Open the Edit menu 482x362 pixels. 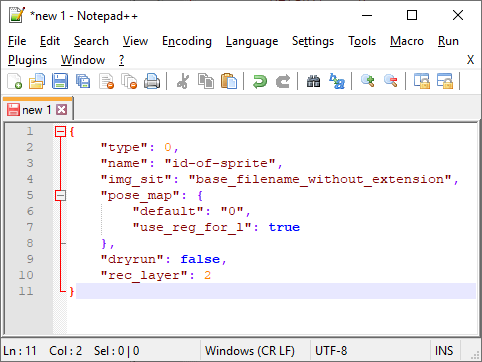50,41
